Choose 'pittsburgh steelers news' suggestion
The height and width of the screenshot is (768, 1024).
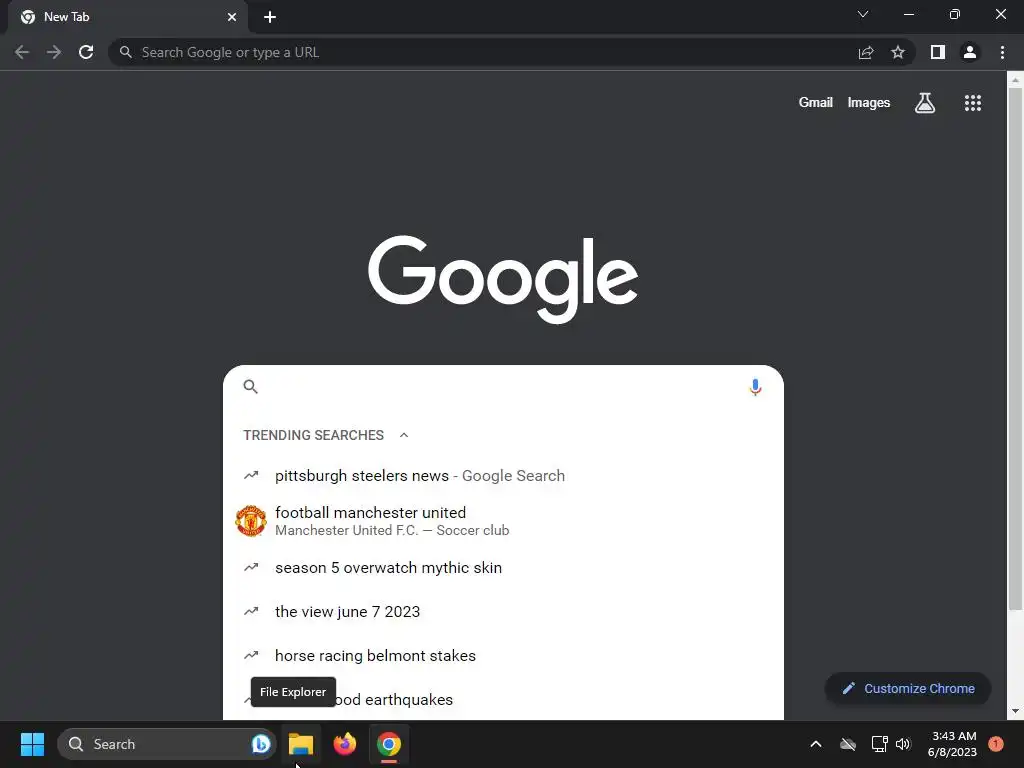(x=503, y=475)
